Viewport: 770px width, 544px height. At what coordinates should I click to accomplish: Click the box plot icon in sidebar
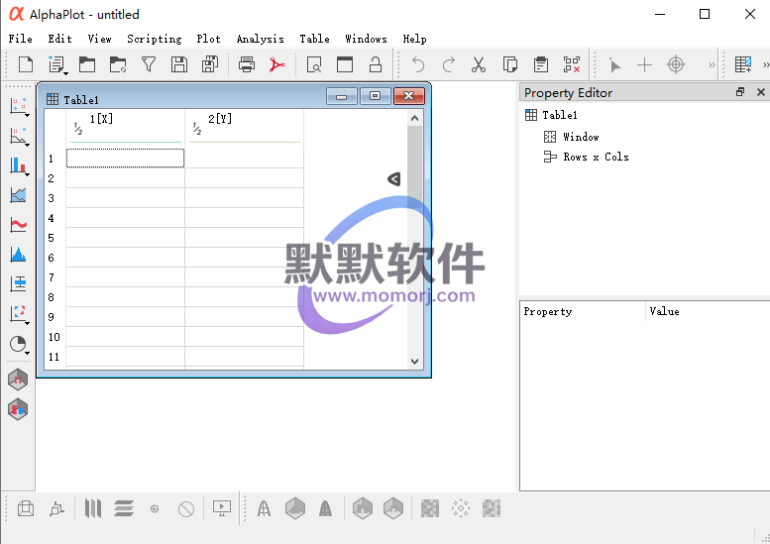tap(18, 284)
